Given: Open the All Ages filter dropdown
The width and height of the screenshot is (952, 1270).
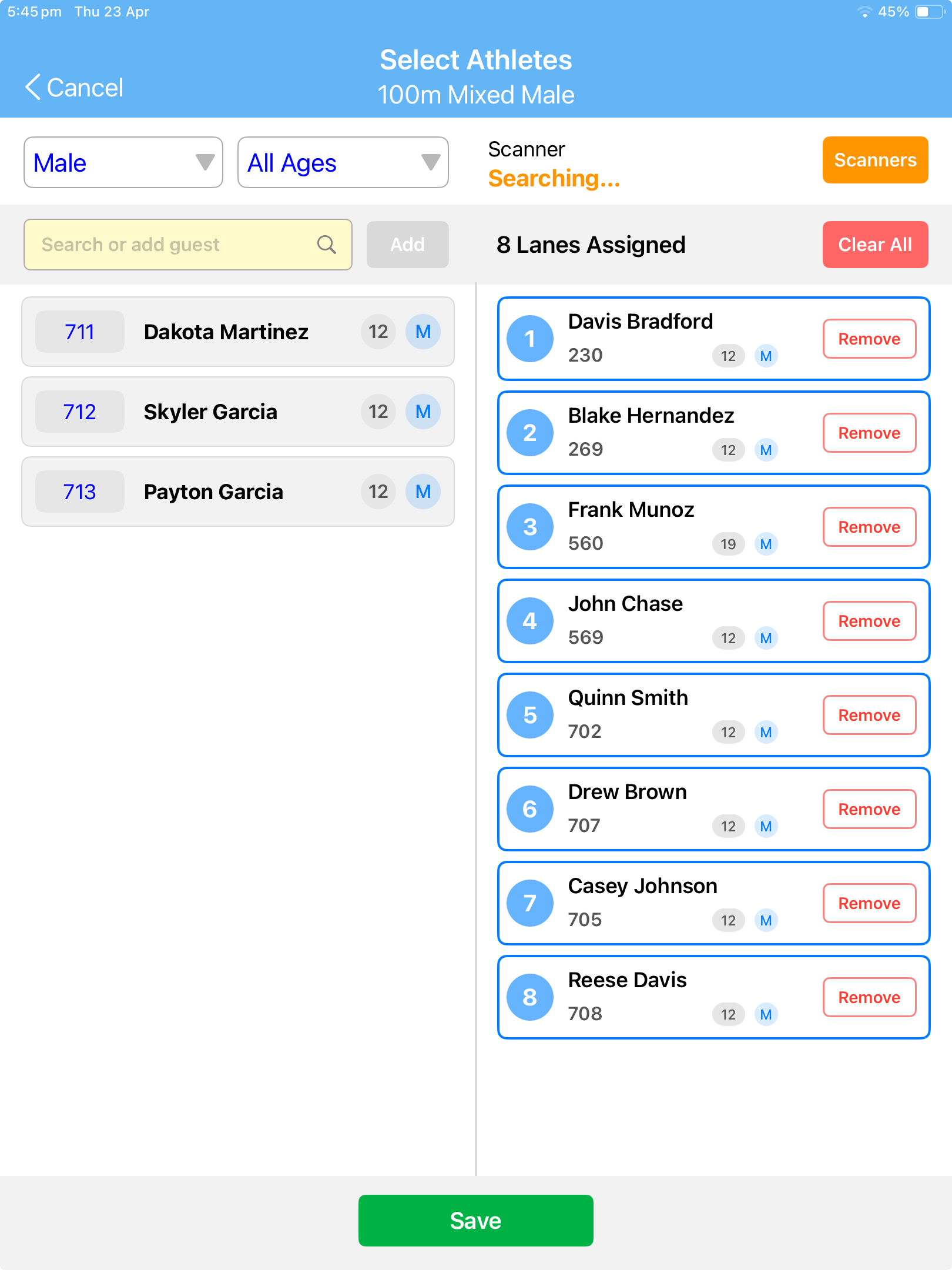Looking at the screenshot, I should [343, 162].
